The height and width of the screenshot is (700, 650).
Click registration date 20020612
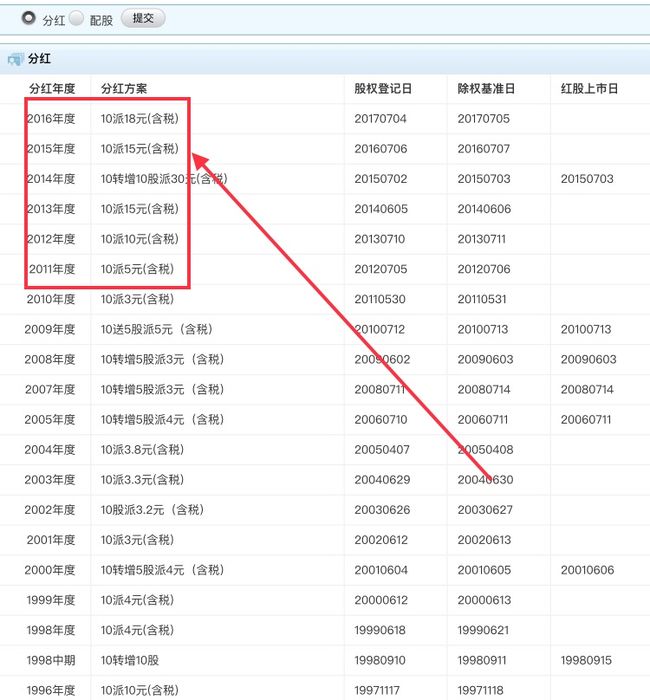pos(381,540)
